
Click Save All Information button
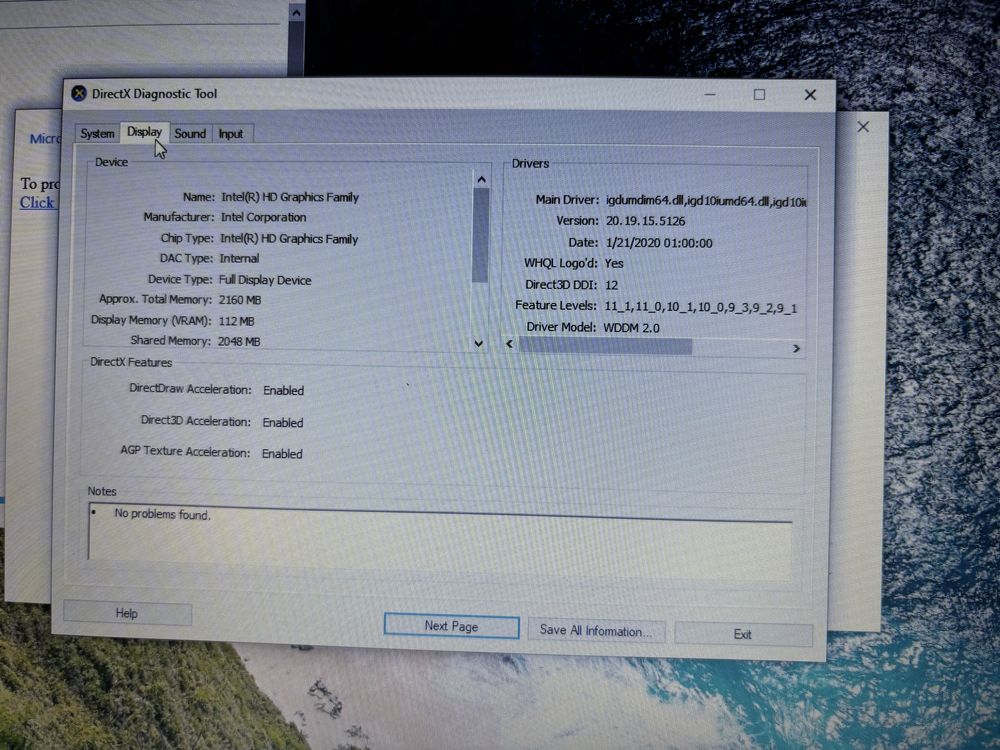click(x=596, y=631)
